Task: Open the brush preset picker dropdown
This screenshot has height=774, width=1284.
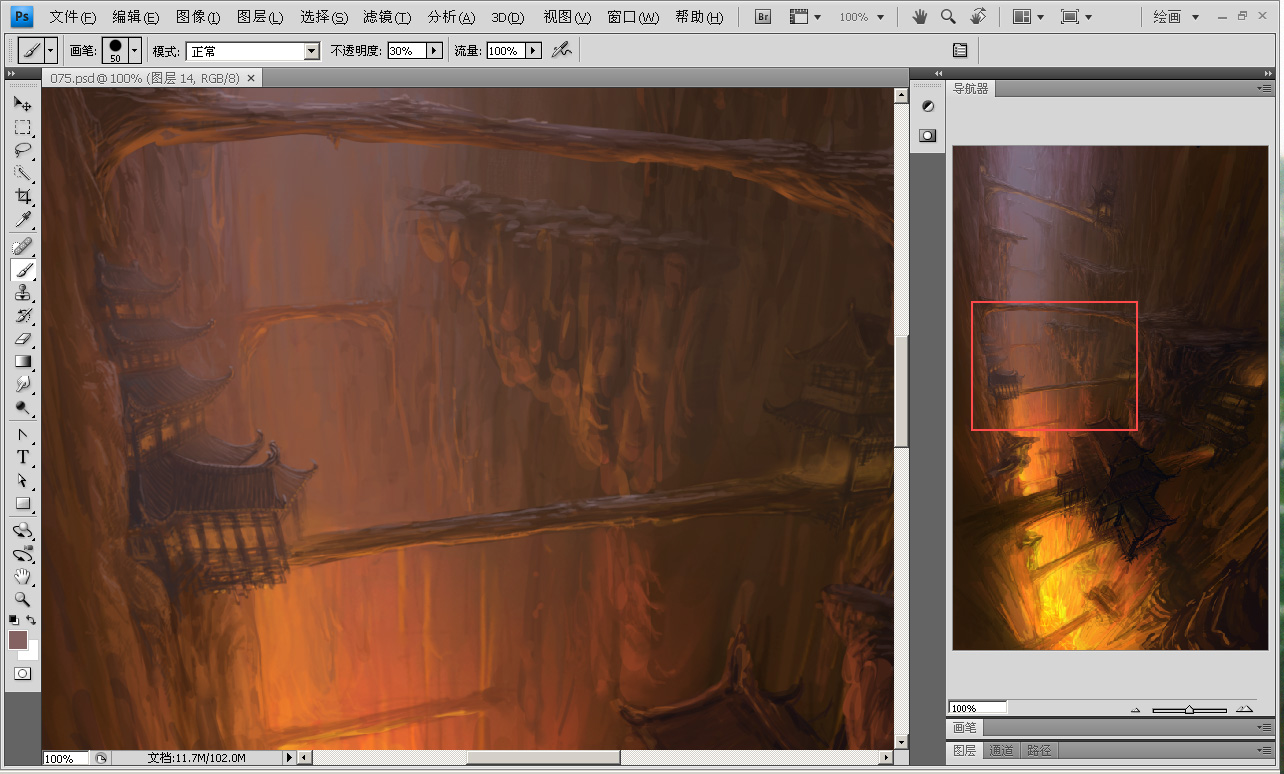Action: point(134,50)
